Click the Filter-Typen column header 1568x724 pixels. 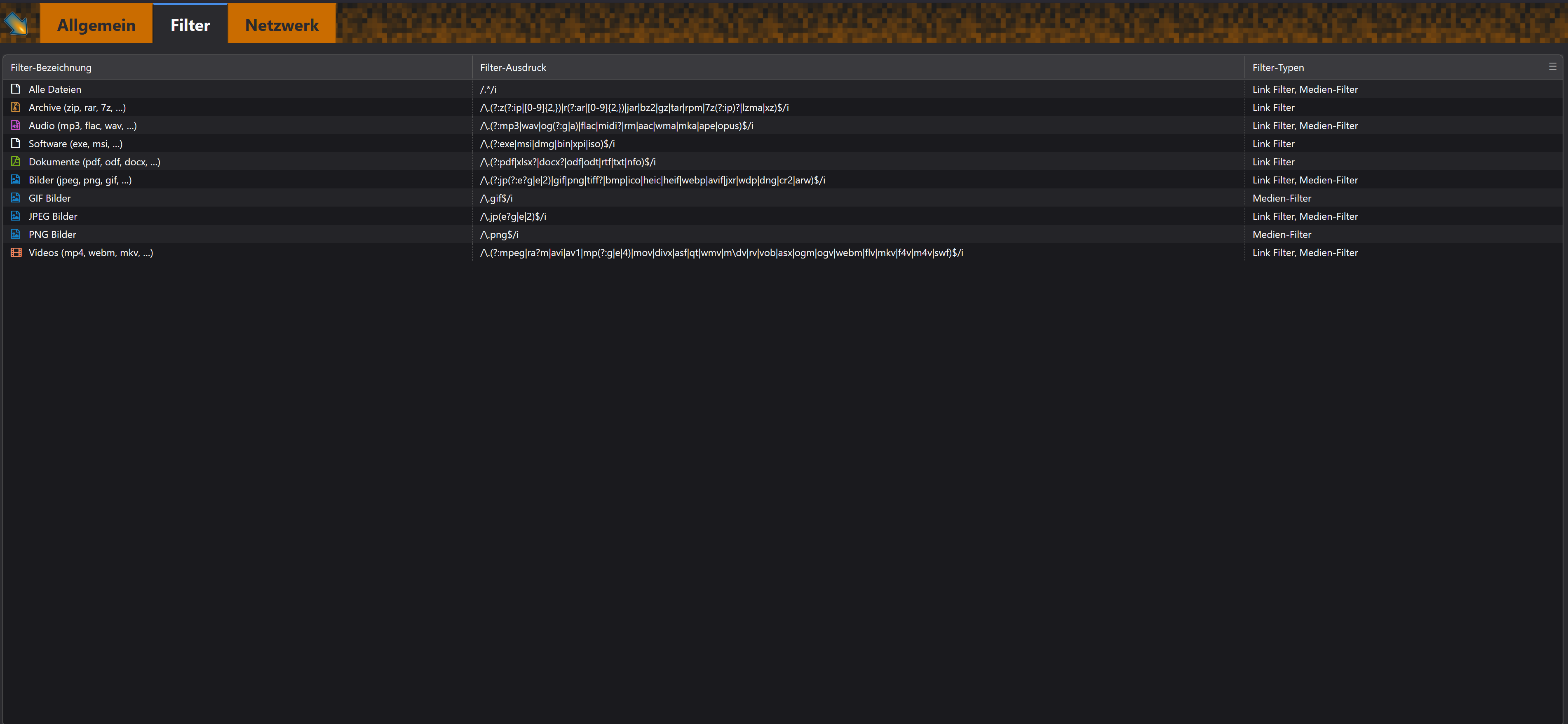coord(1278,68)
